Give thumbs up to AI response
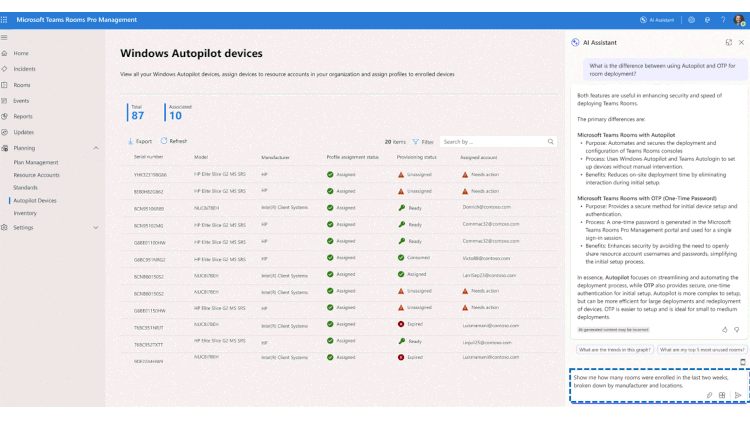 tap(725, 330)
